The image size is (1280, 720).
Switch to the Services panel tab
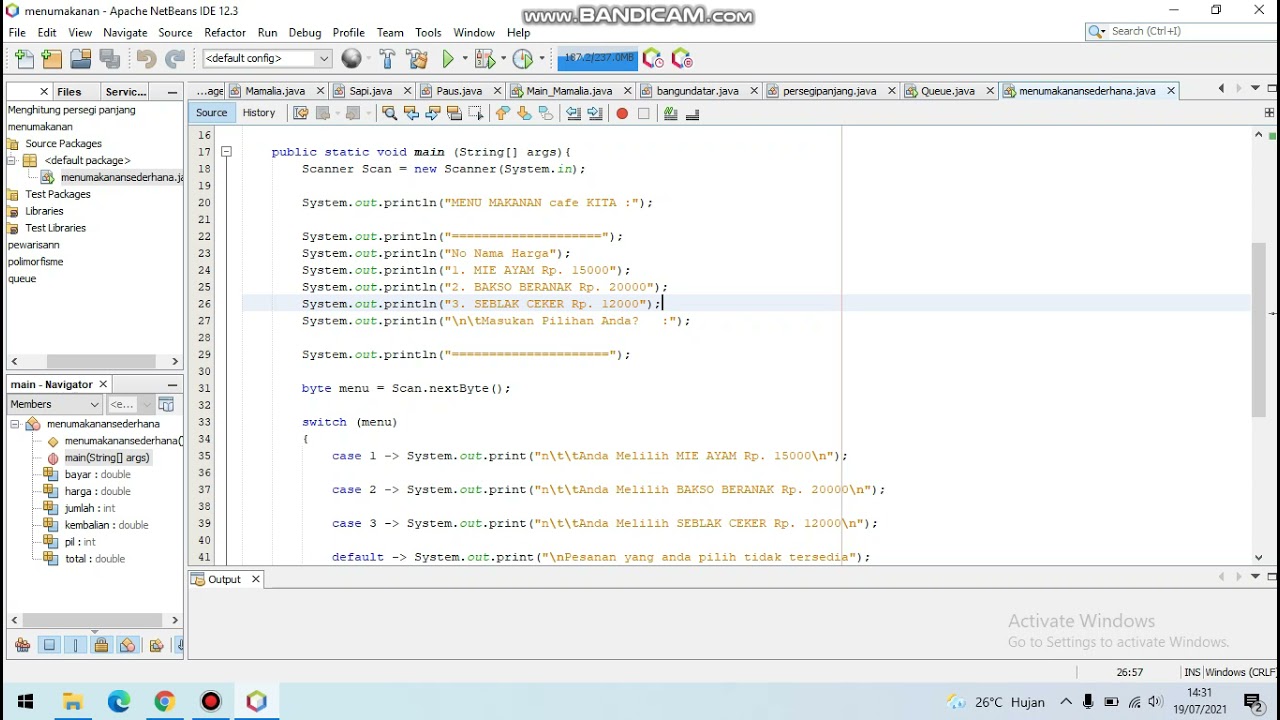[x=126, y=91]
